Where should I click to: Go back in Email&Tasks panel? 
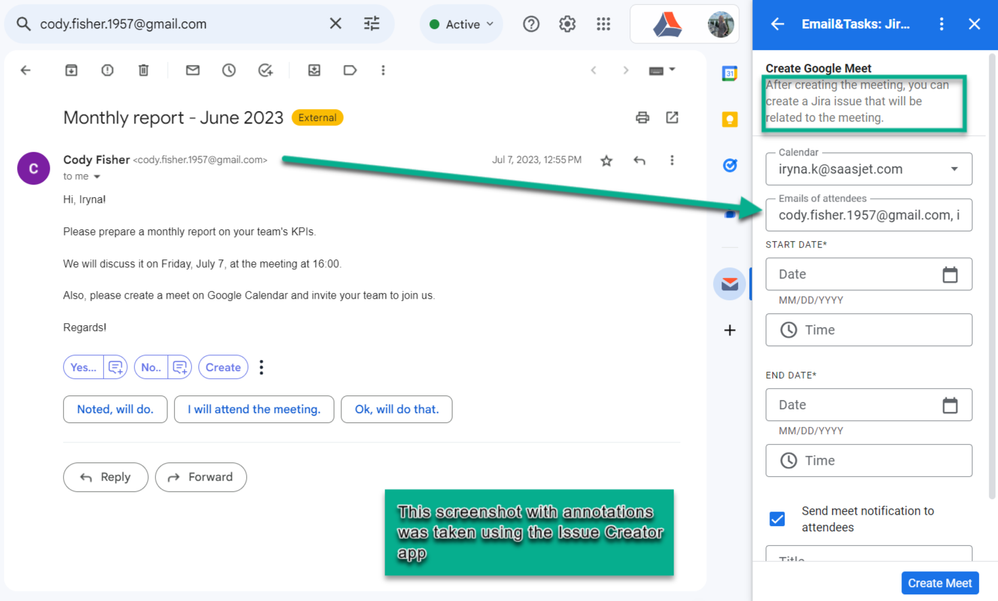tap(778, 24)
